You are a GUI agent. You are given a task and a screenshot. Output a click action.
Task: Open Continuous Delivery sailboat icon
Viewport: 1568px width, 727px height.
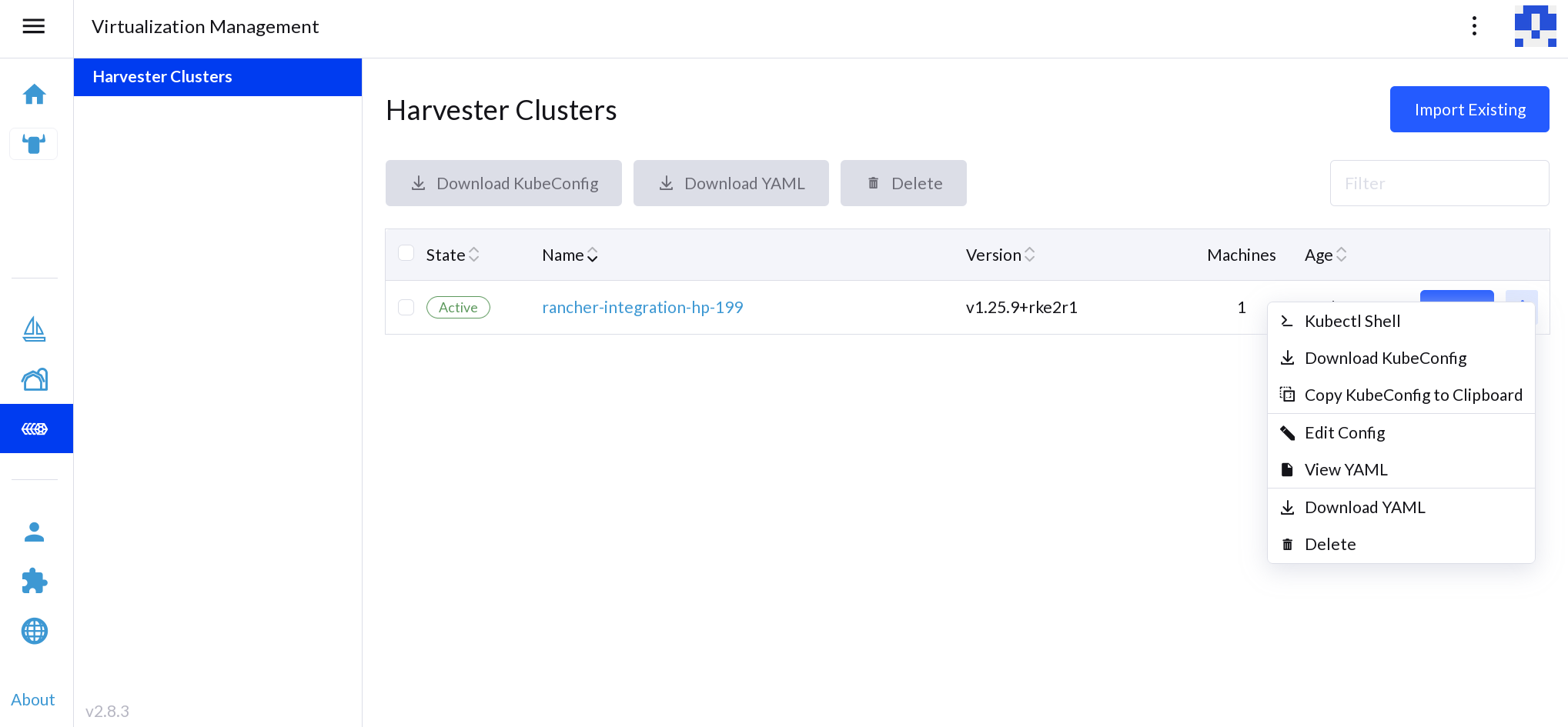point(35,329)
